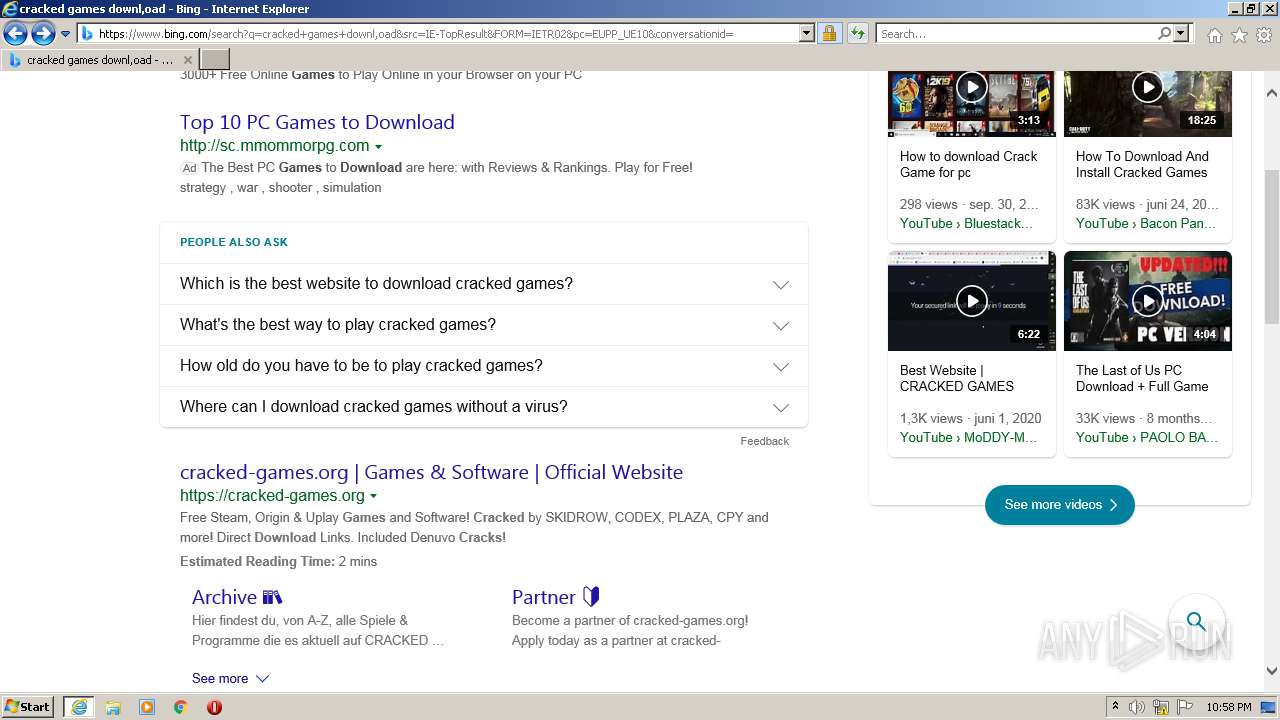The width and height of the screenshot is (1280, 720).
Task: Click the Action Center flag icon
Action: (1184, 707)
